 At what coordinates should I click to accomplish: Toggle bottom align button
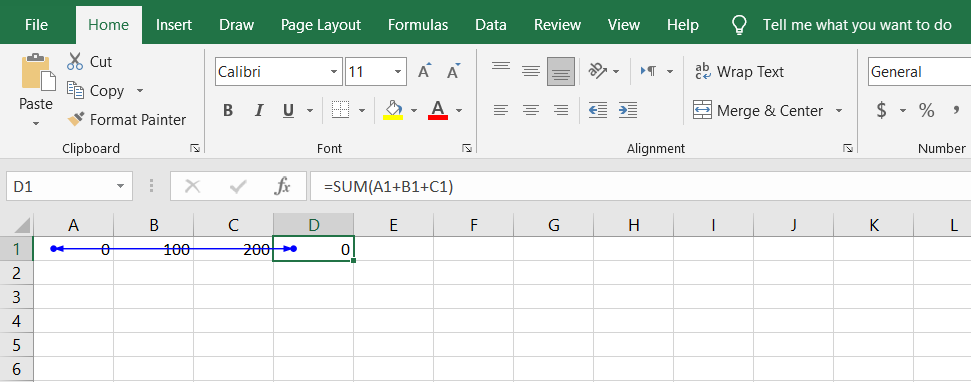[x=560, y=71]
